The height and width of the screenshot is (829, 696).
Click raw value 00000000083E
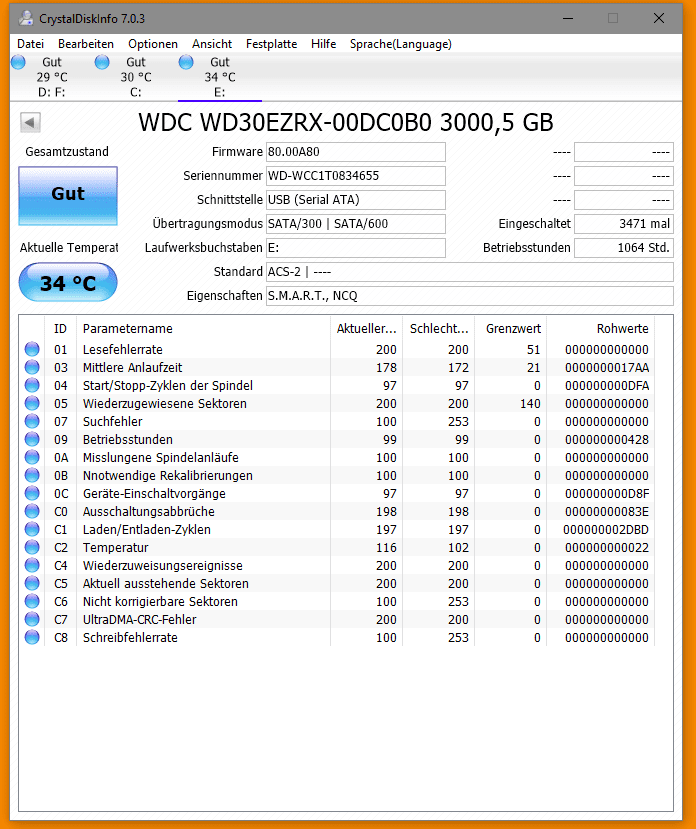coord(607,511)
